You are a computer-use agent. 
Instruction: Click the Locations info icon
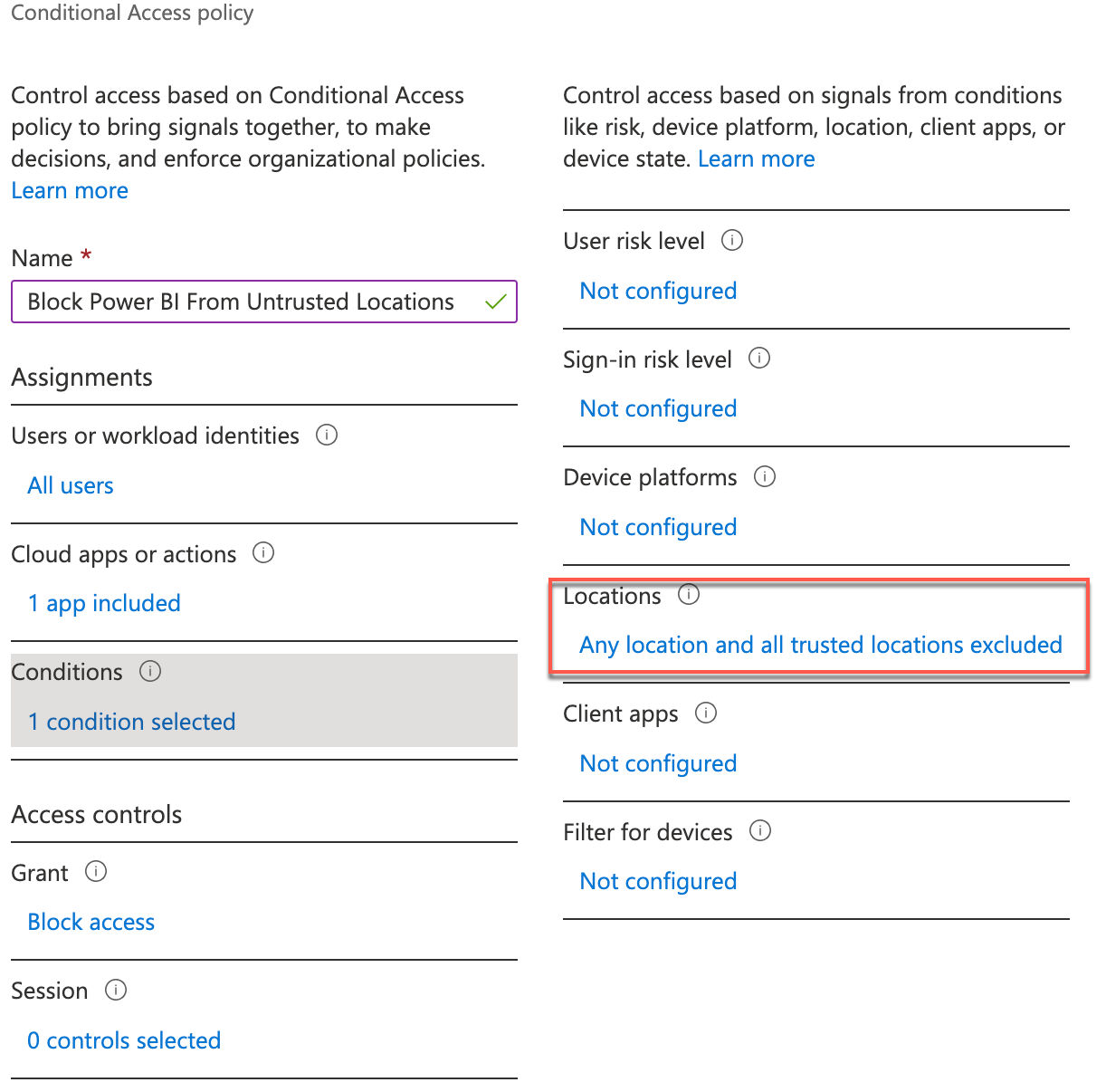click(x=689, y=594)
